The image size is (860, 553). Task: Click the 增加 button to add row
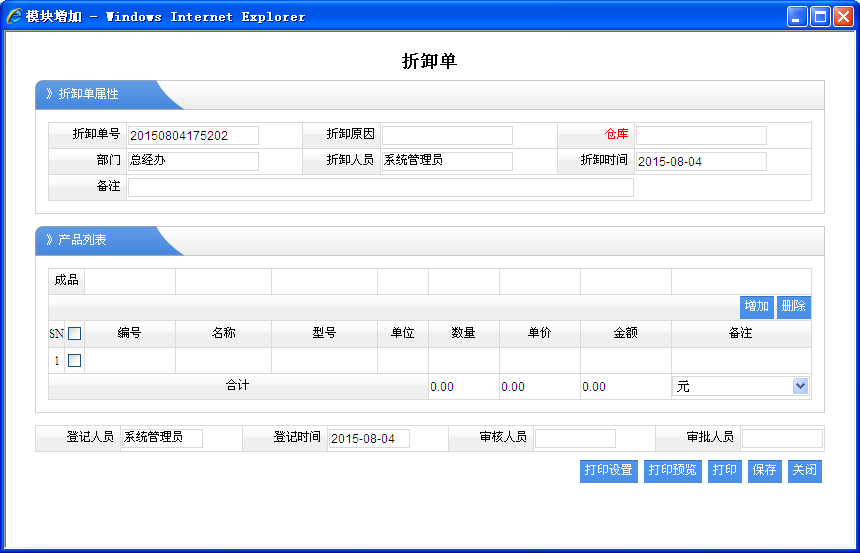pyautogui.click(x=756, y=306)
